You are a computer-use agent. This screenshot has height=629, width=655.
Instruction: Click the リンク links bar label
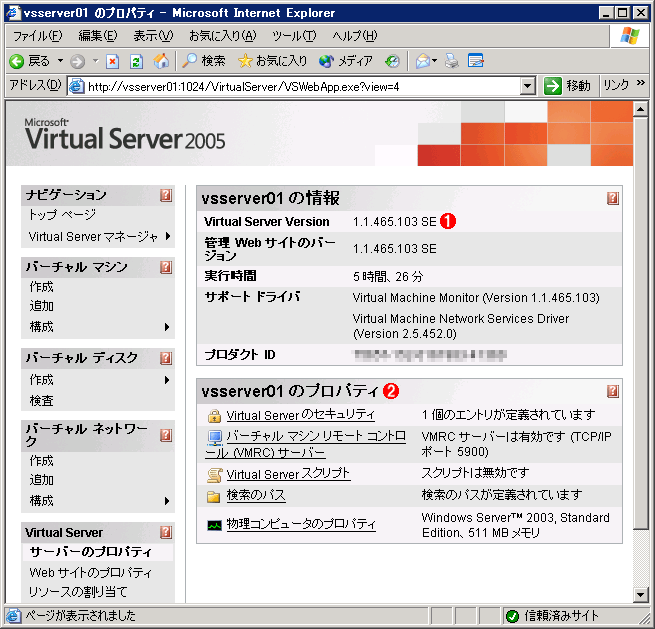616,85
